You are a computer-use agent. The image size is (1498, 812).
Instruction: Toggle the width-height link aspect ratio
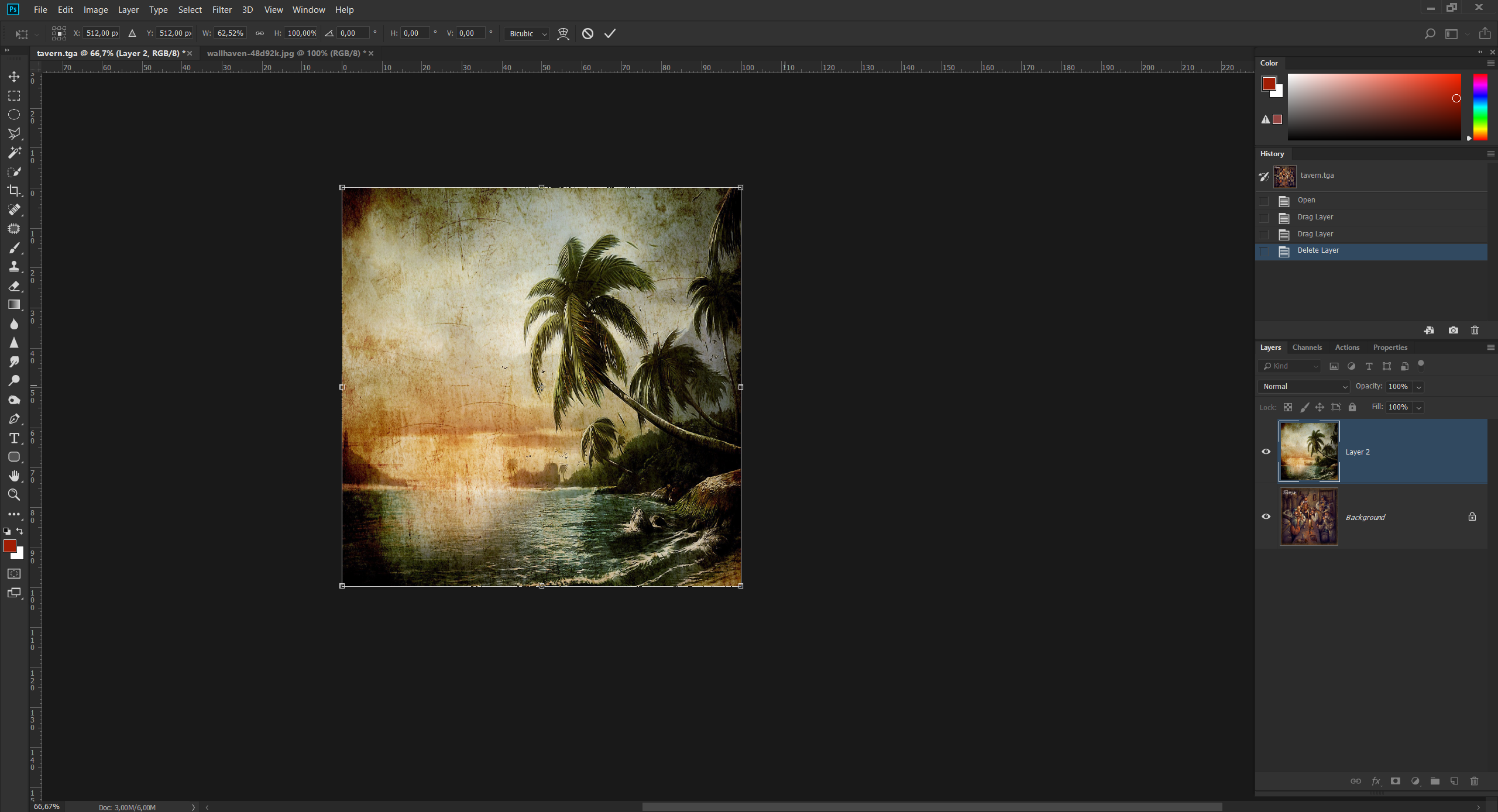[259, 33]
